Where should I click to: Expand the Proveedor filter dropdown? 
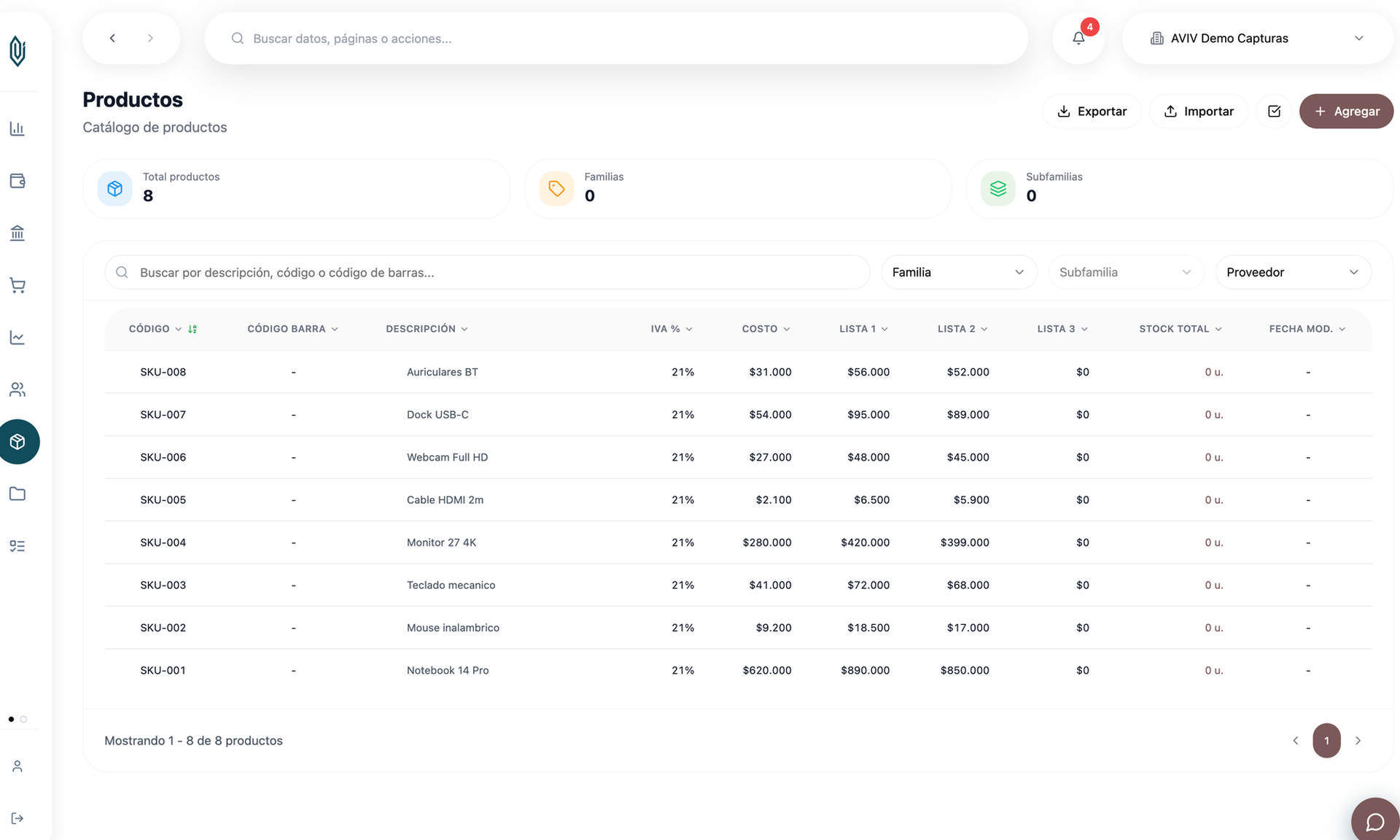click(x=1293, y=272)
